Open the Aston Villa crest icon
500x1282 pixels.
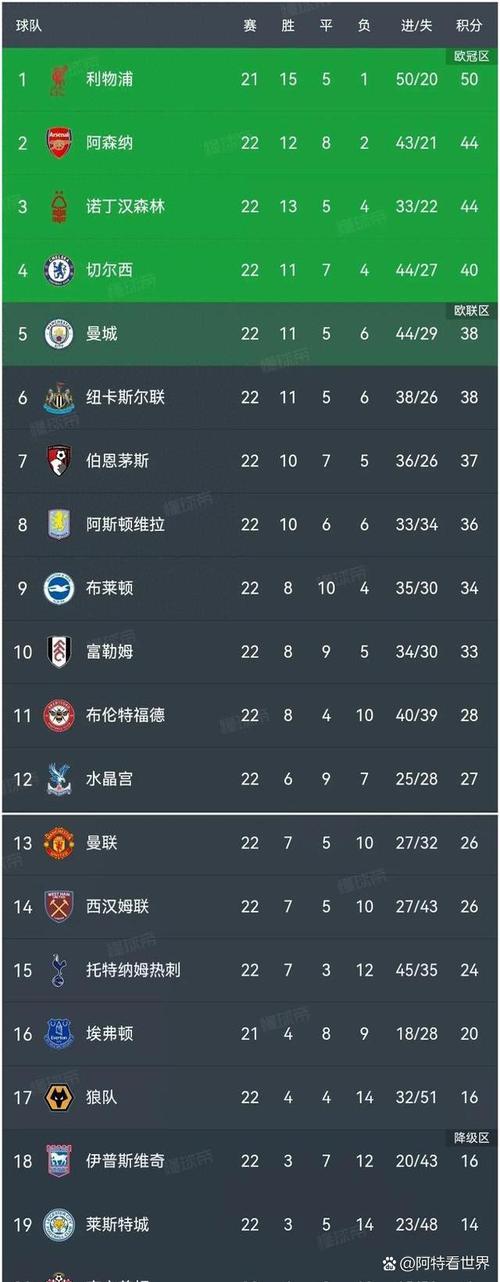pos(59,525)
